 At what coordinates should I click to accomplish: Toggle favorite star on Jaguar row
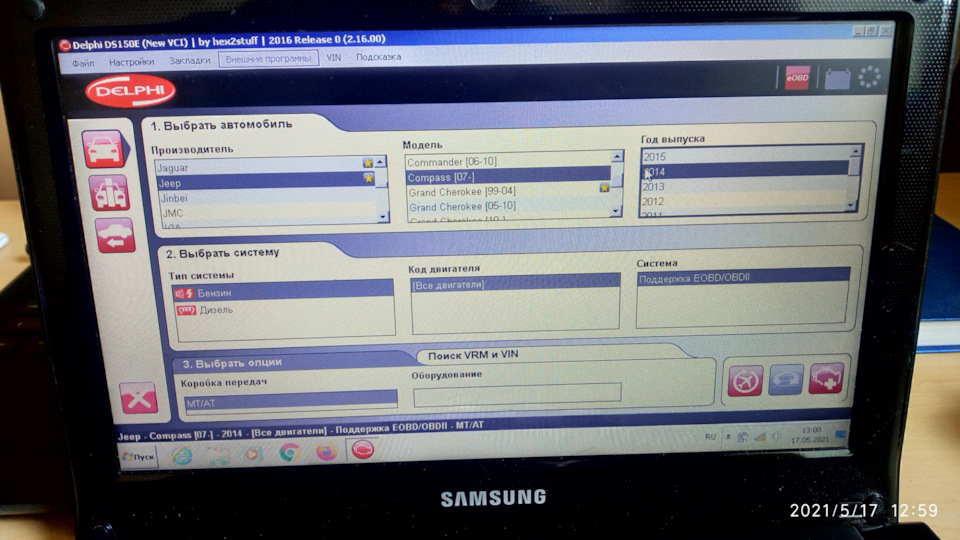(x=367, y=163)
